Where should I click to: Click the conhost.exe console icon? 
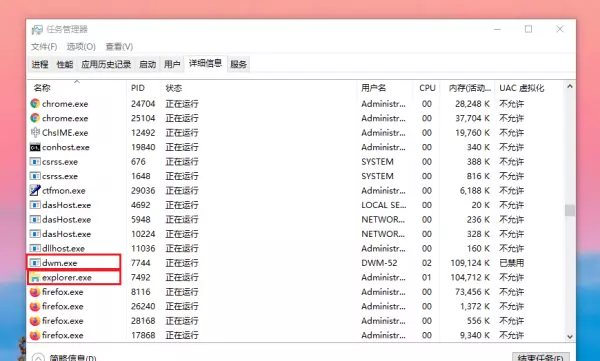[35, 147]
